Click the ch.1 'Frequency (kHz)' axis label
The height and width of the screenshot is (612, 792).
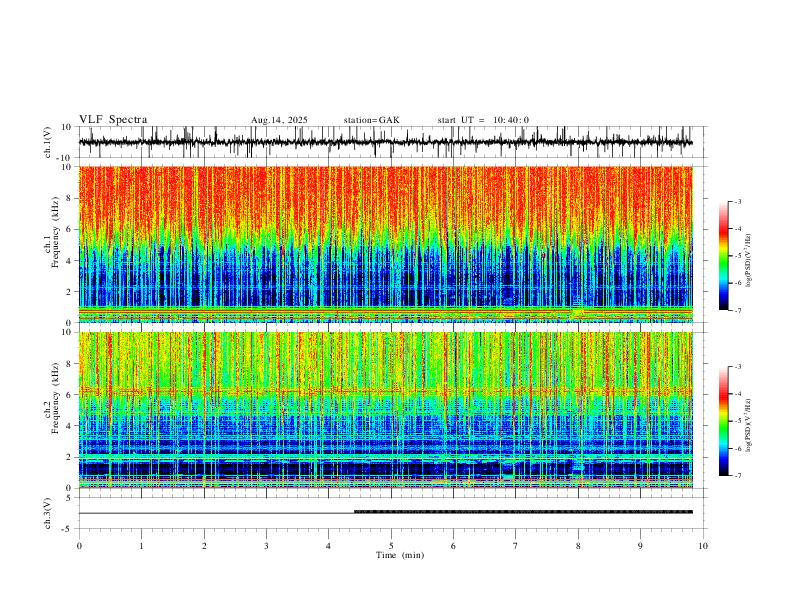pos(56,233)
